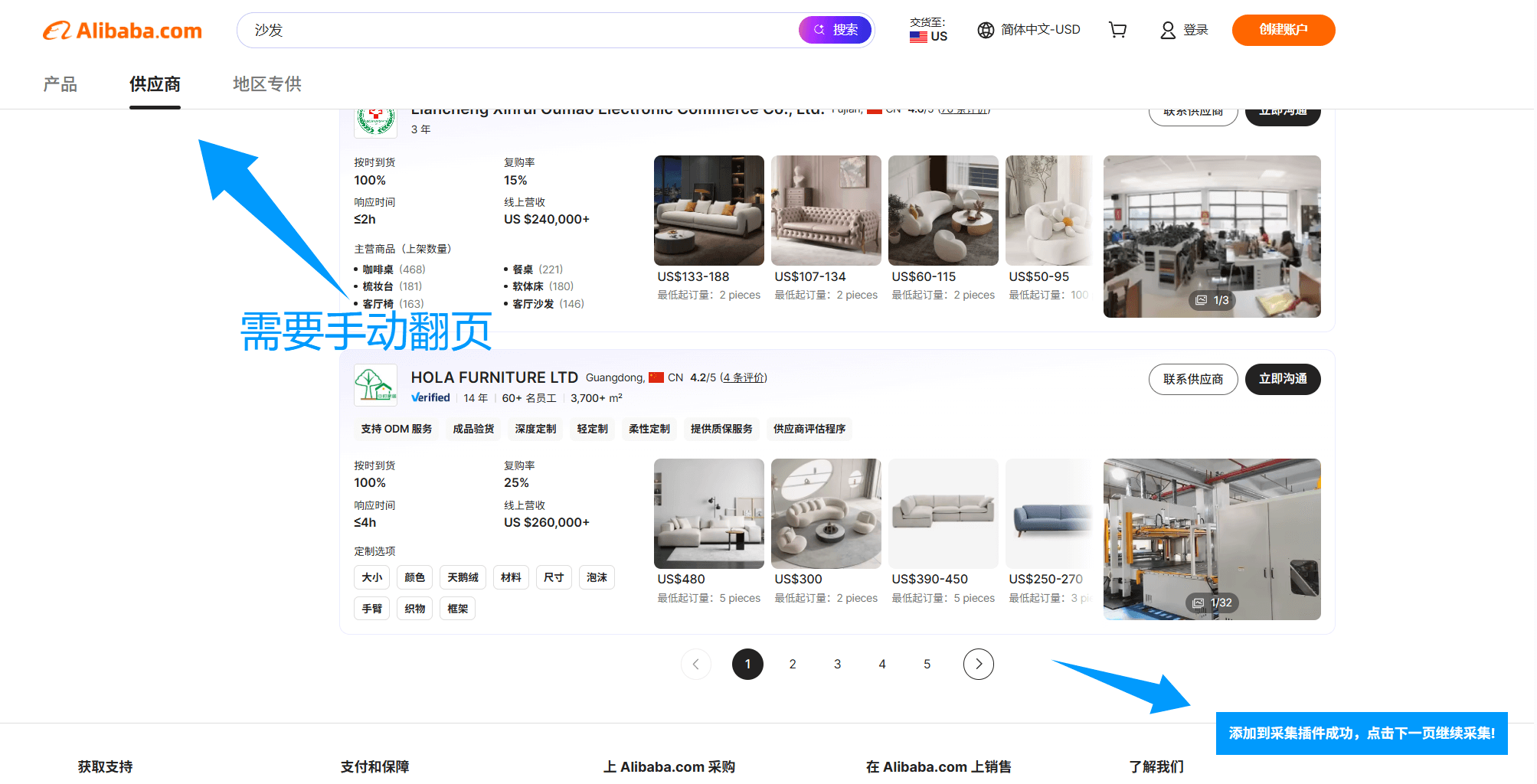Click the 深度定制 tag
Screen dimensions: 1537x784
[x=535, y=429]
